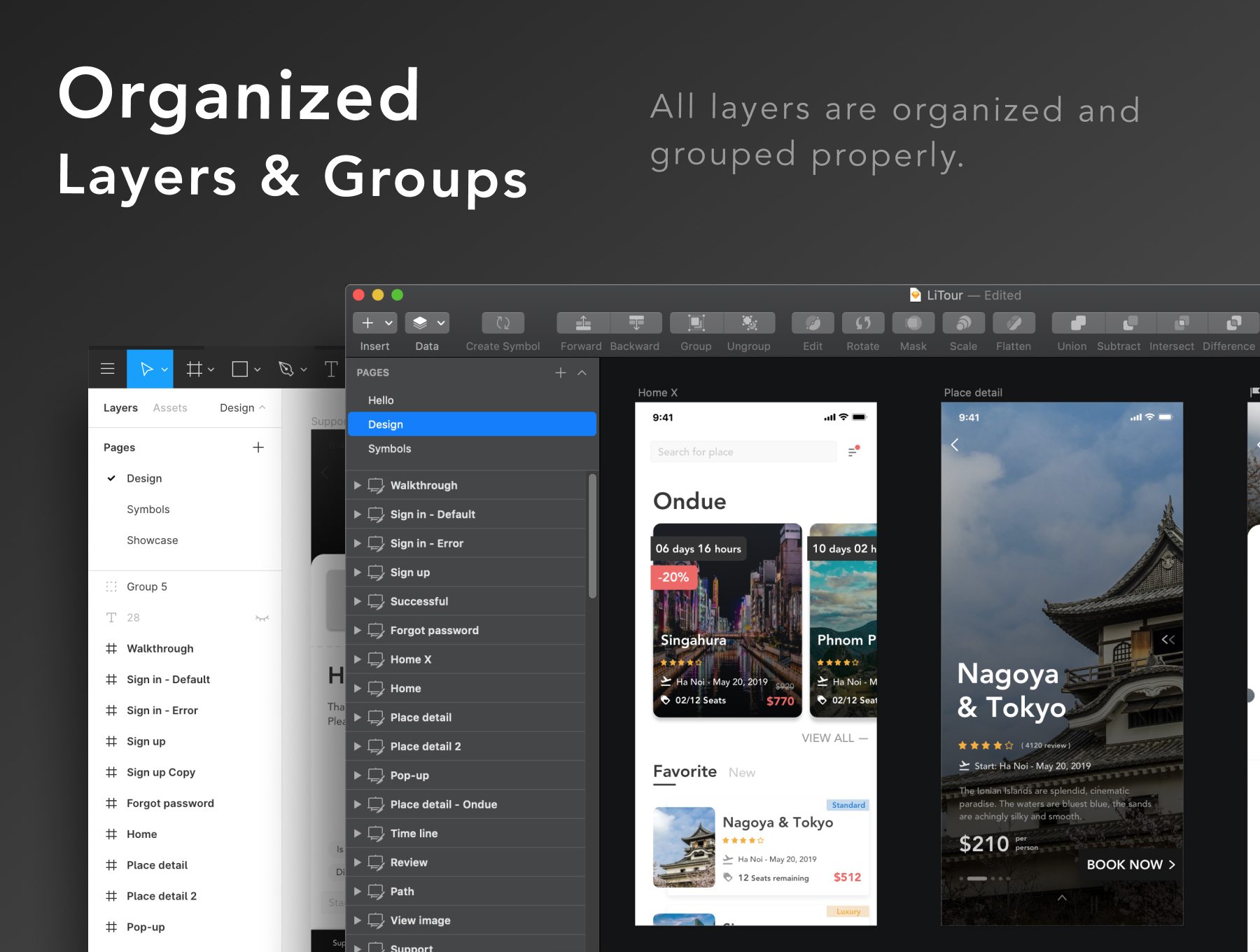Toggle visibility of hidden text layer 28
The image size is (1260, 952).
click(262, 618)
